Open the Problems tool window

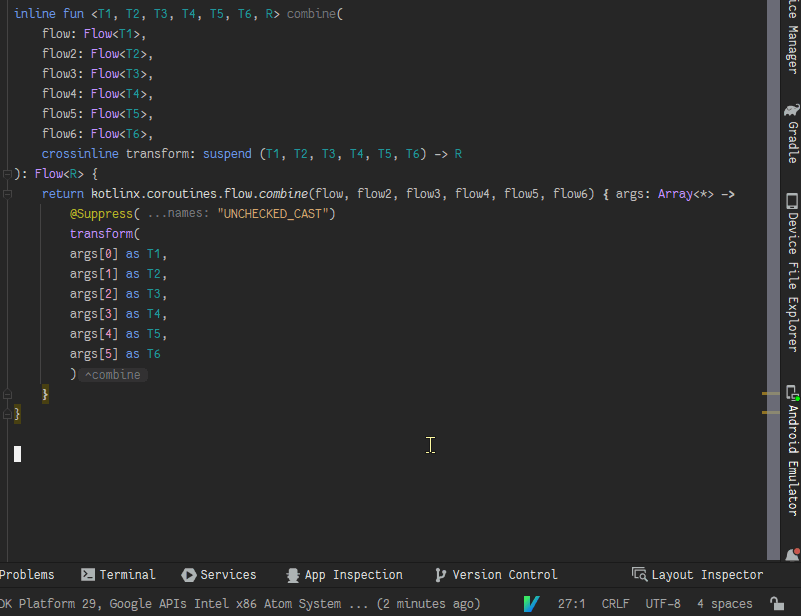(27, 575)
